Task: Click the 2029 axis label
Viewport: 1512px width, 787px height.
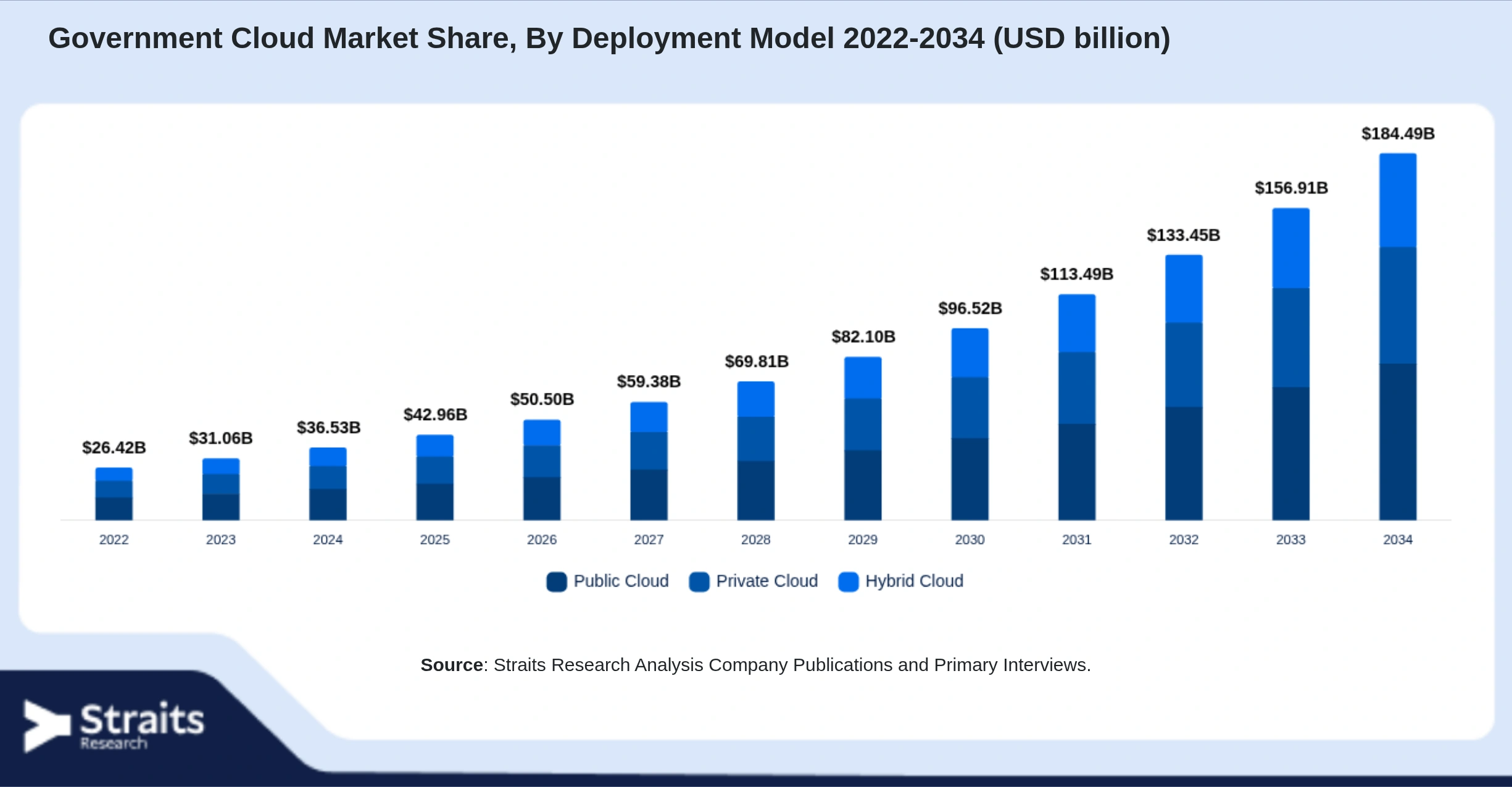Action: pos(863,540)
